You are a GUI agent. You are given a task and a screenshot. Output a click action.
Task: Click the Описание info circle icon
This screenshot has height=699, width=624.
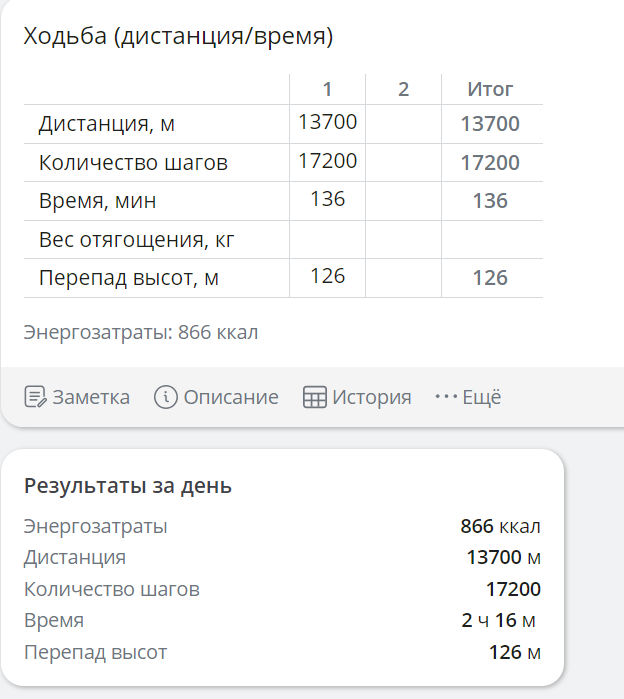(x=166, y=397)
